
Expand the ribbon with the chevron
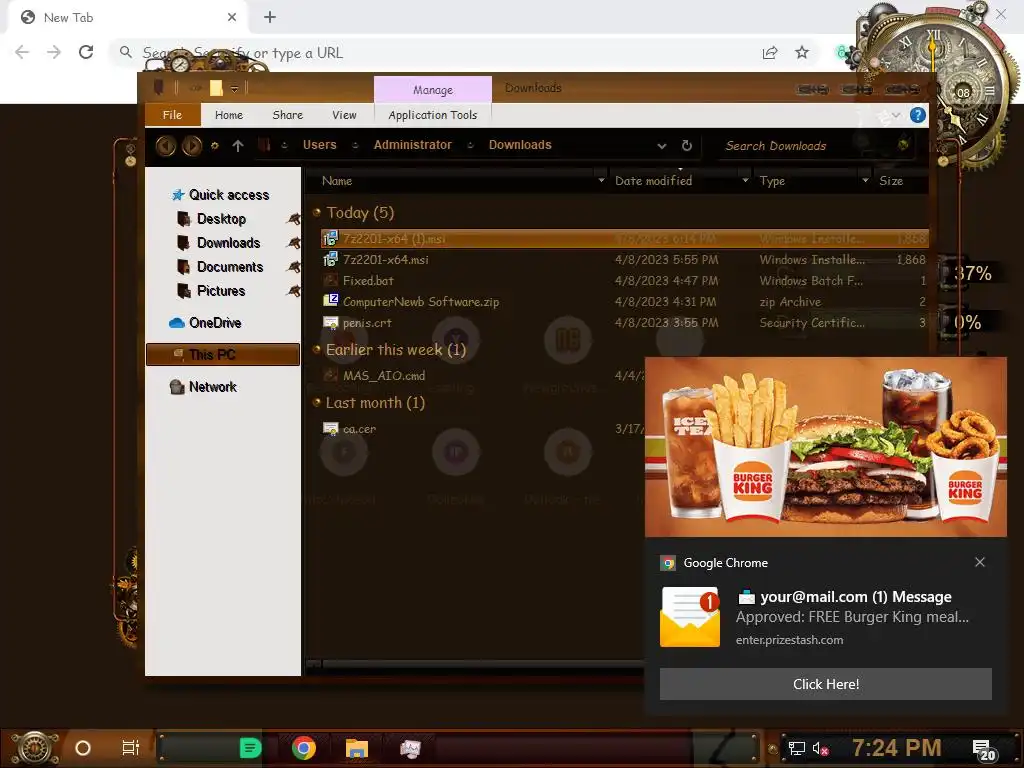click(x=896, y=115)
